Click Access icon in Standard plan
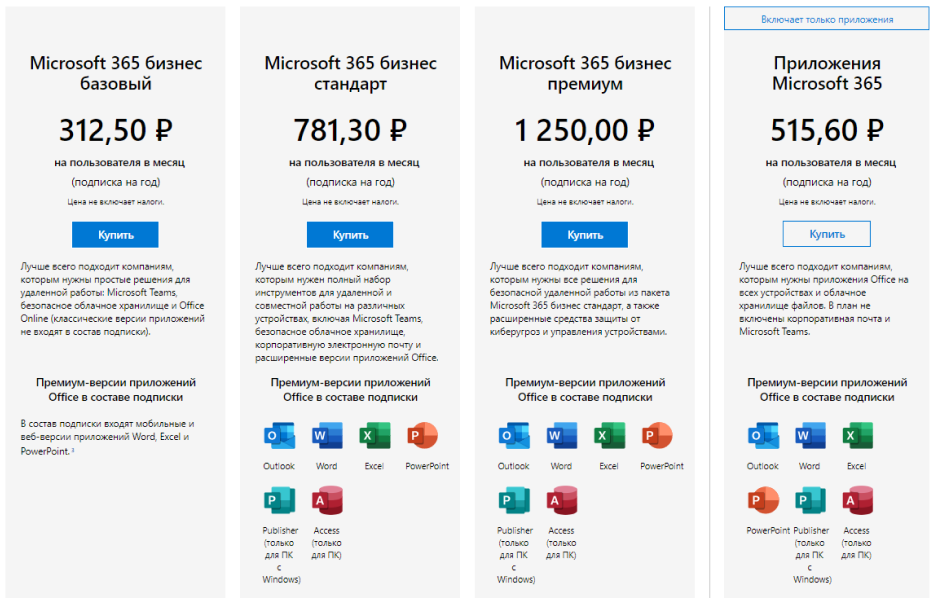This screenshot has height=599, width=935. 327,500
